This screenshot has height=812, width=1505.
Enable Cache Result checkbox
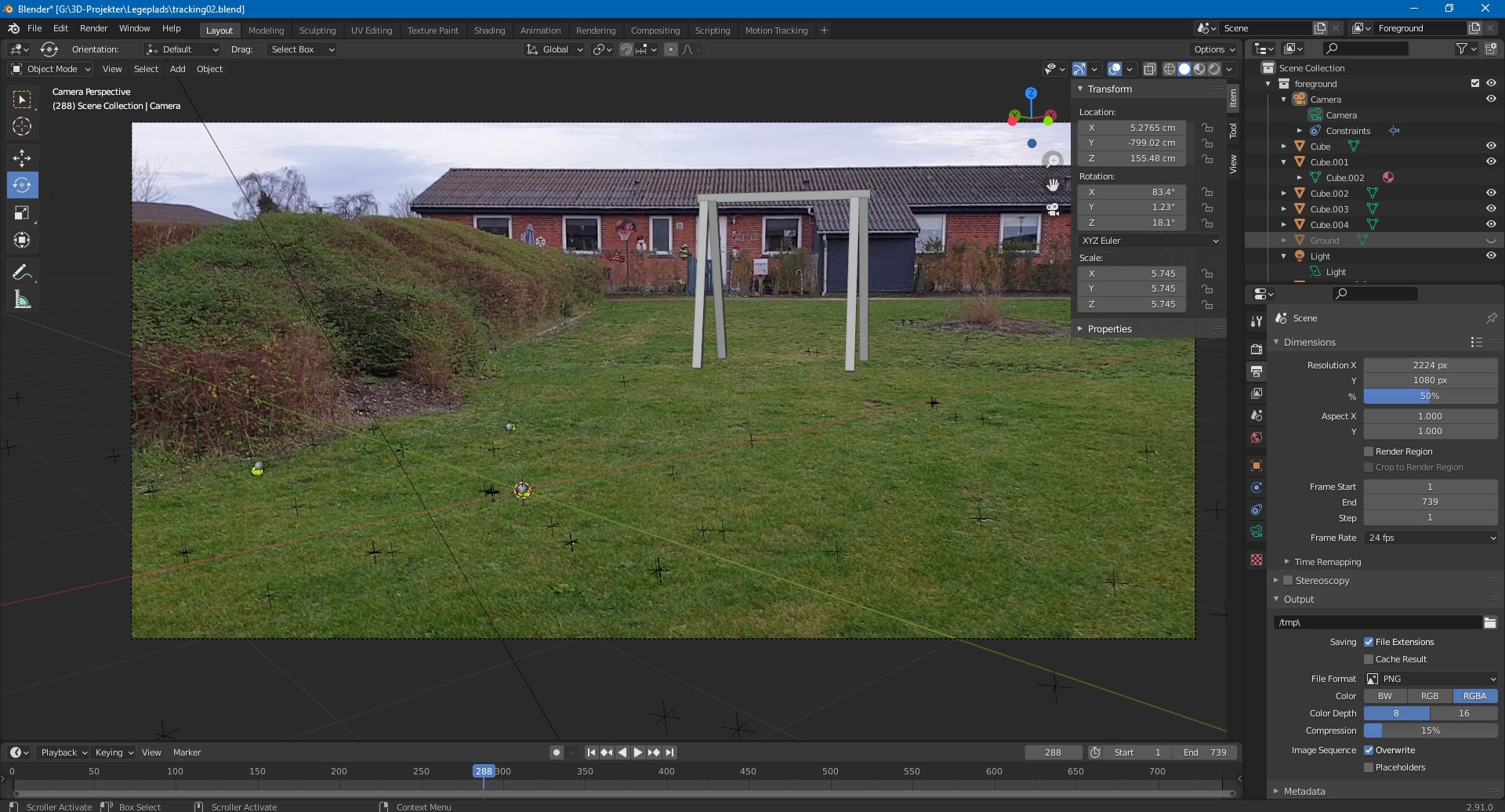click(x=1369, y=659)
